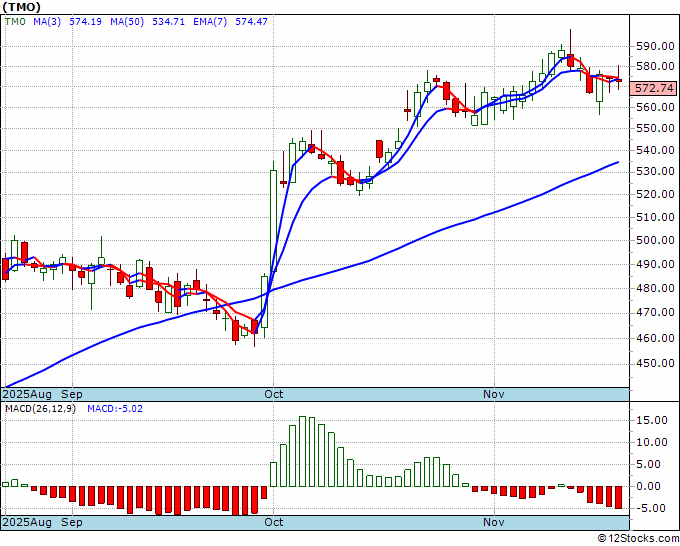Click the 540.00 price axis label
The height and width of the screenshot is (546, 680).
655,150
